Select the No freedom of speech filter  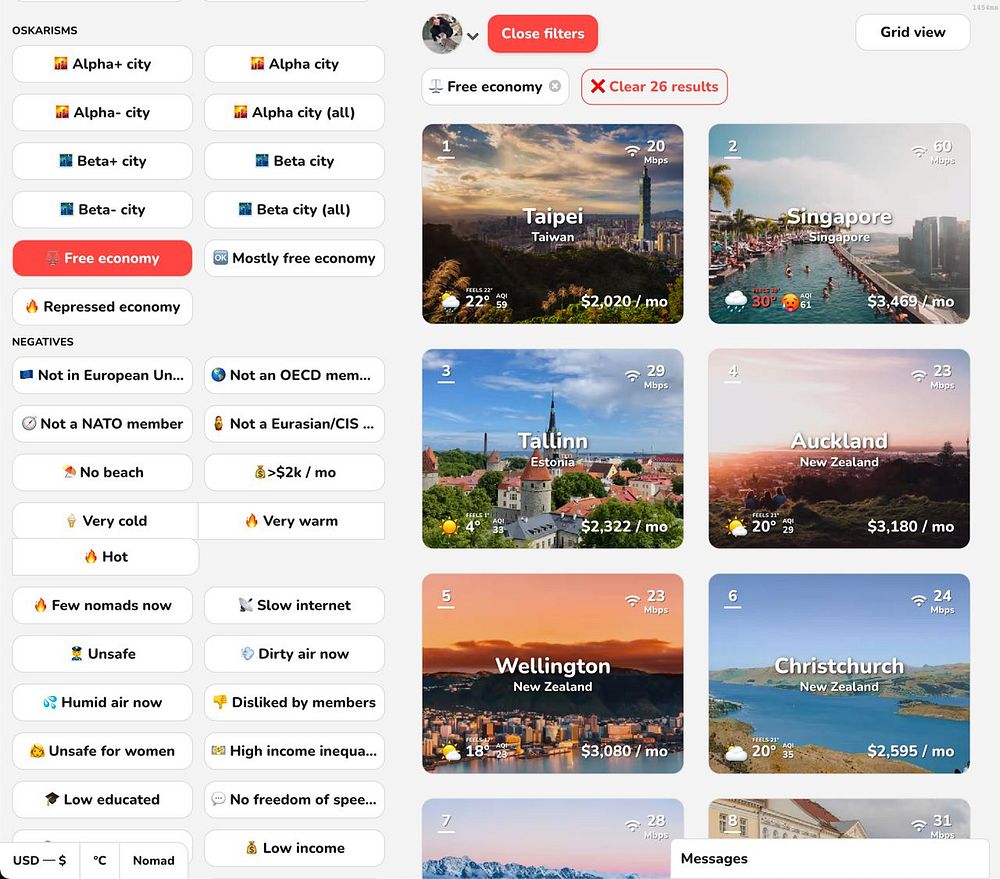click(x=294, y=799)
